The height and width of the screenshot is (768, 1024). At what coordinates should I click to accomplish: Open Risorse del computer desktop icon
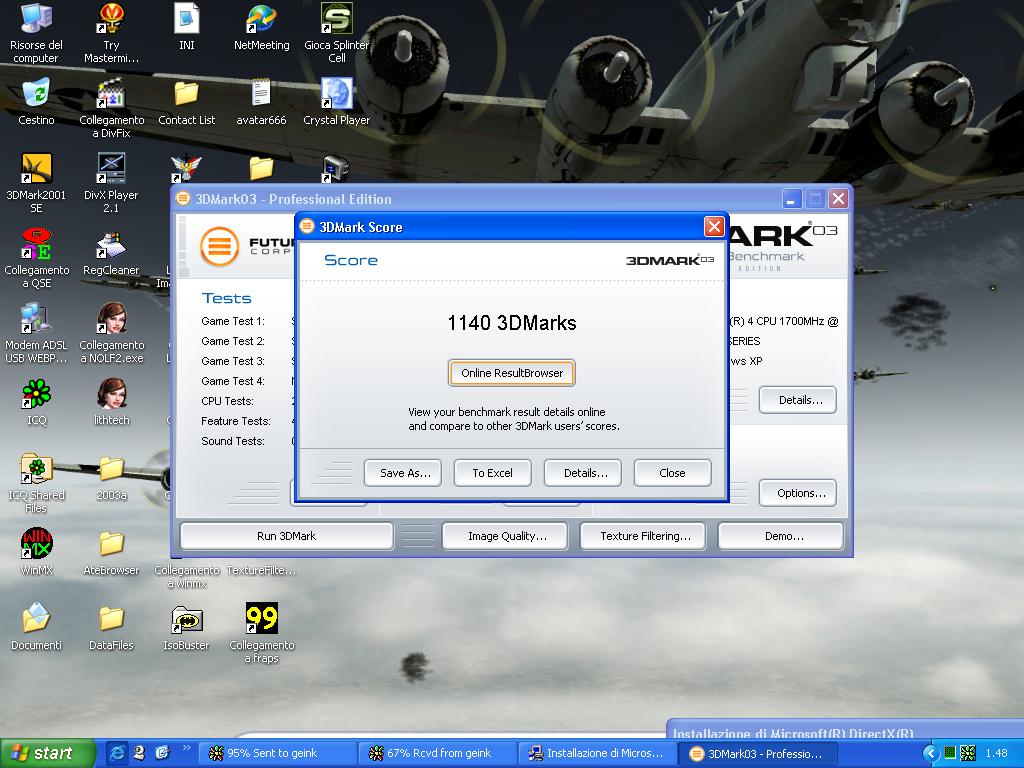pos(36,33)
